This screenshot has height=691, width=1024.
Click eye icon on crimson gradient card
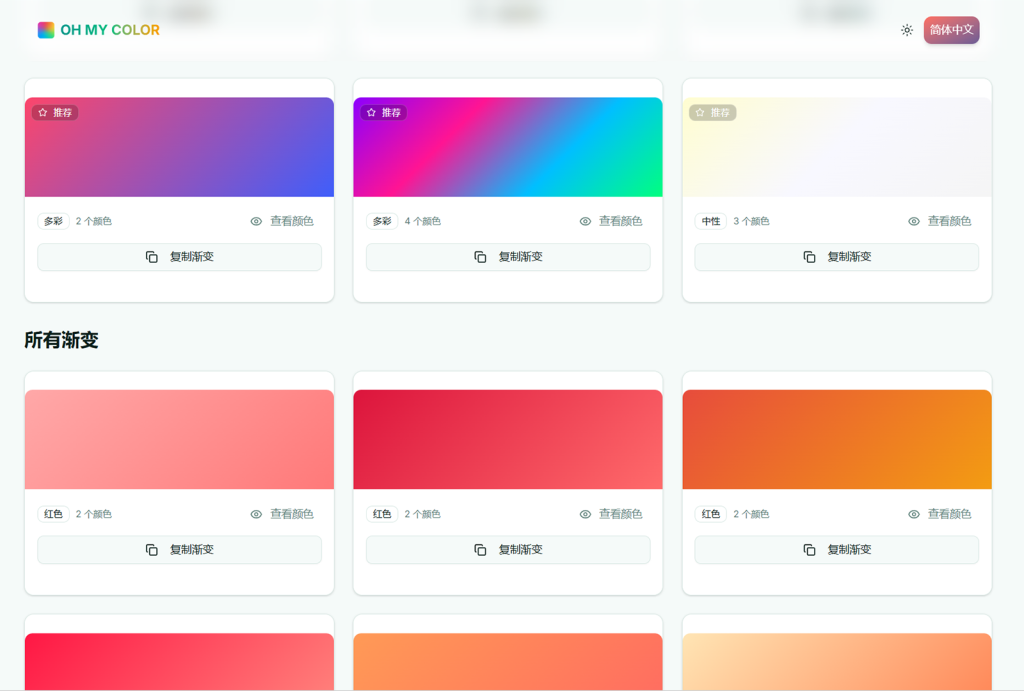point(585,514)
